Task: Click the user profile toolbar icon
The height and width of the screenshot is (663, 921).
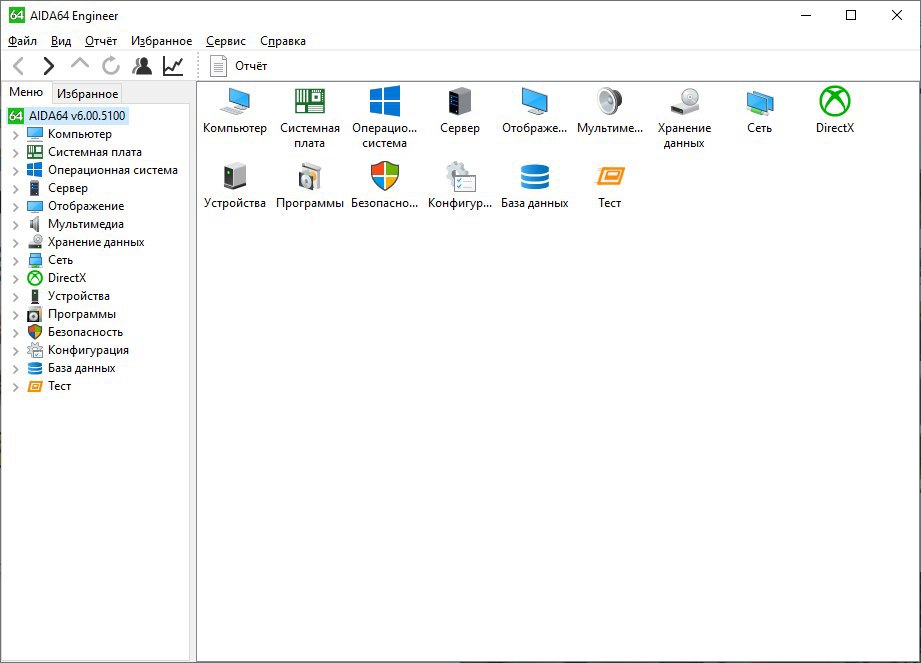Action: point(142,66)
